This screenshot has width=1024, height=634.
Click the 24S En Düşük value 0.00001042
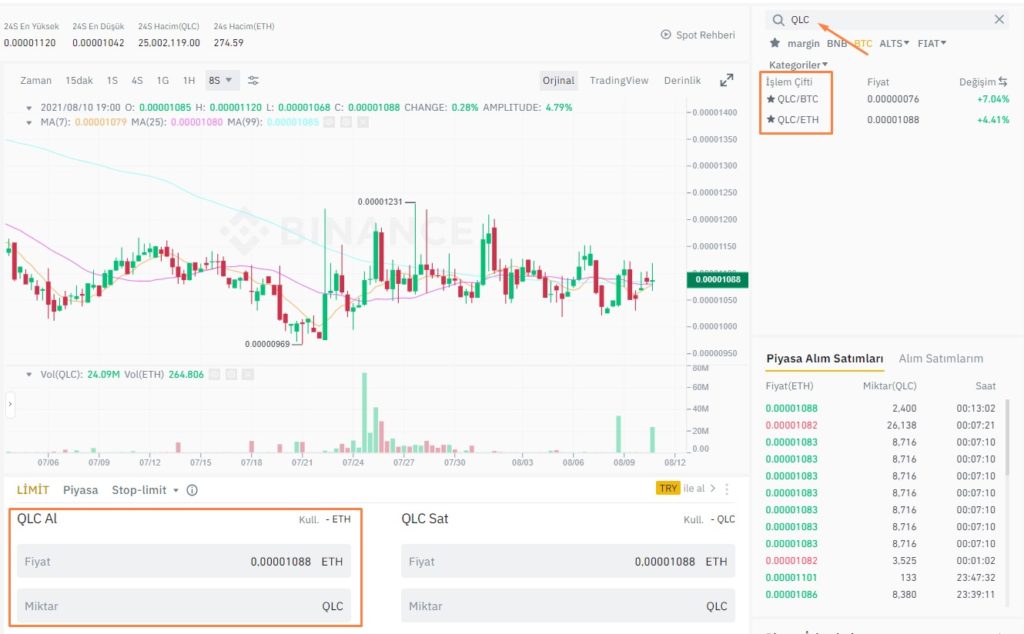click(x=98, y=42)
